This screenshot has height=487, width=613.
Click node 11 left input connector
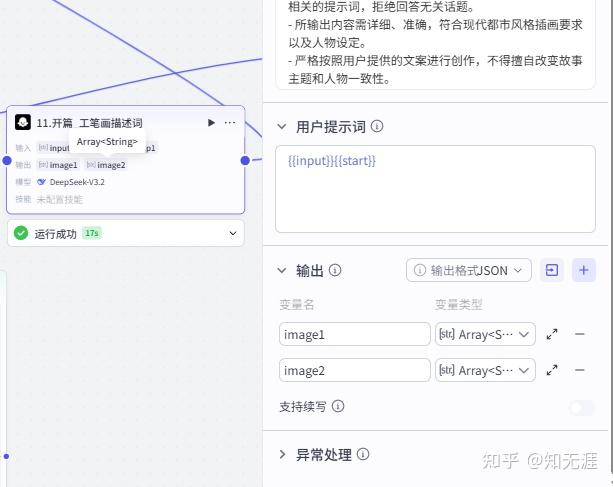click(7, 160)
